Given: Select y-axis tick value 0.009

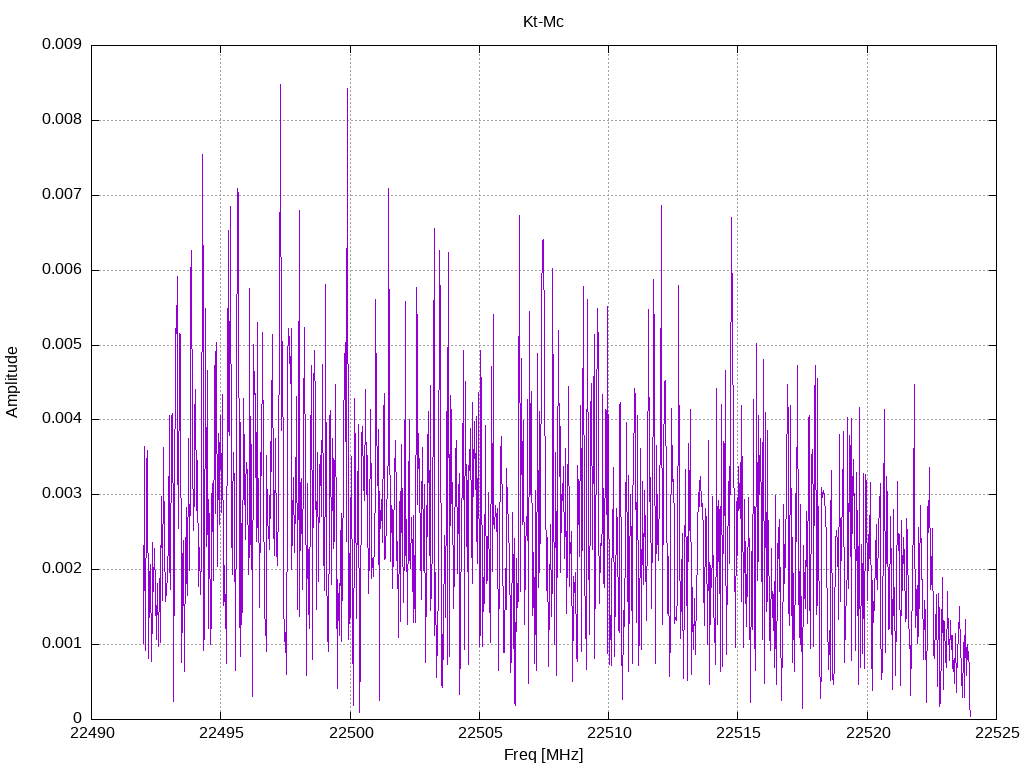Looking at the screenshot, I should click(62, 44).
